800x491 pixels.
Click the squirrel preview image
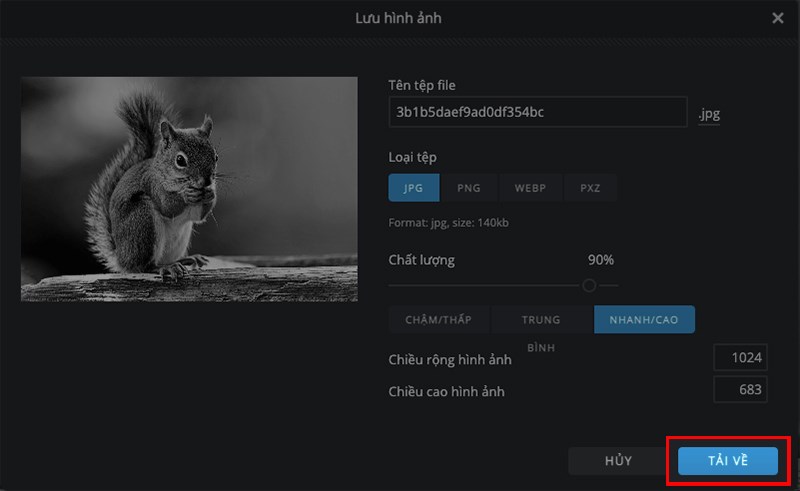click(189, 189)
